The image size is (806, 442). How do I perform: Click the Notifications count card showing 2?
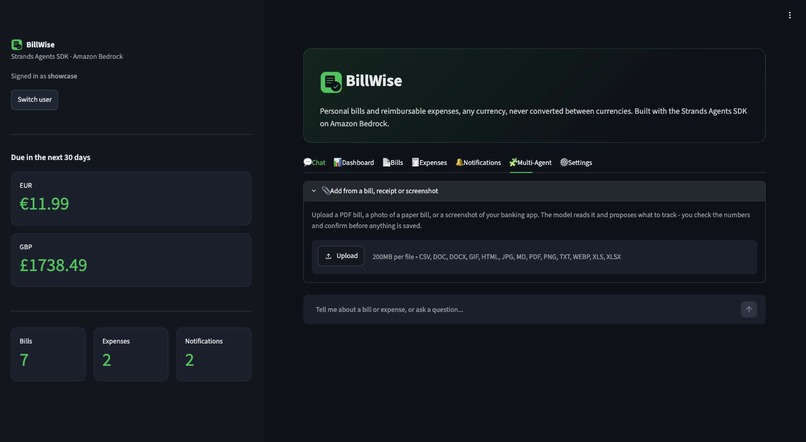pyautogui.click(x=214, y=354)
